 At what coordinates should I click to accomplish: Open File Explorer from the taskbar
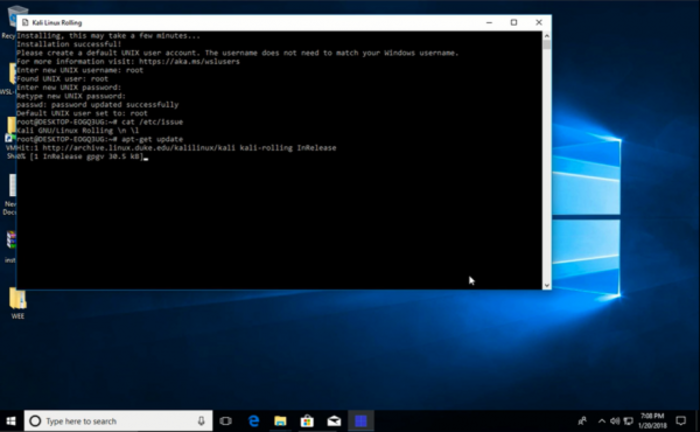(281, 421)
